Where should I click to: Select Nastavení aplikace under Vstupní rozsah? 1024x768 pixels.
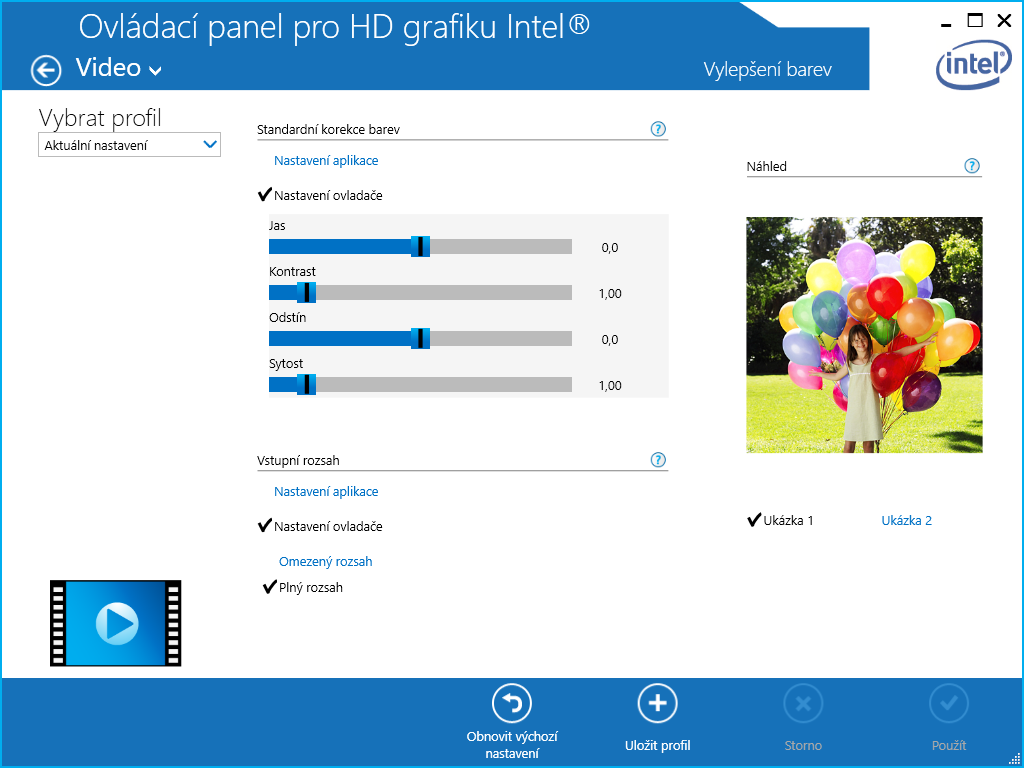[x=326, y=491]
